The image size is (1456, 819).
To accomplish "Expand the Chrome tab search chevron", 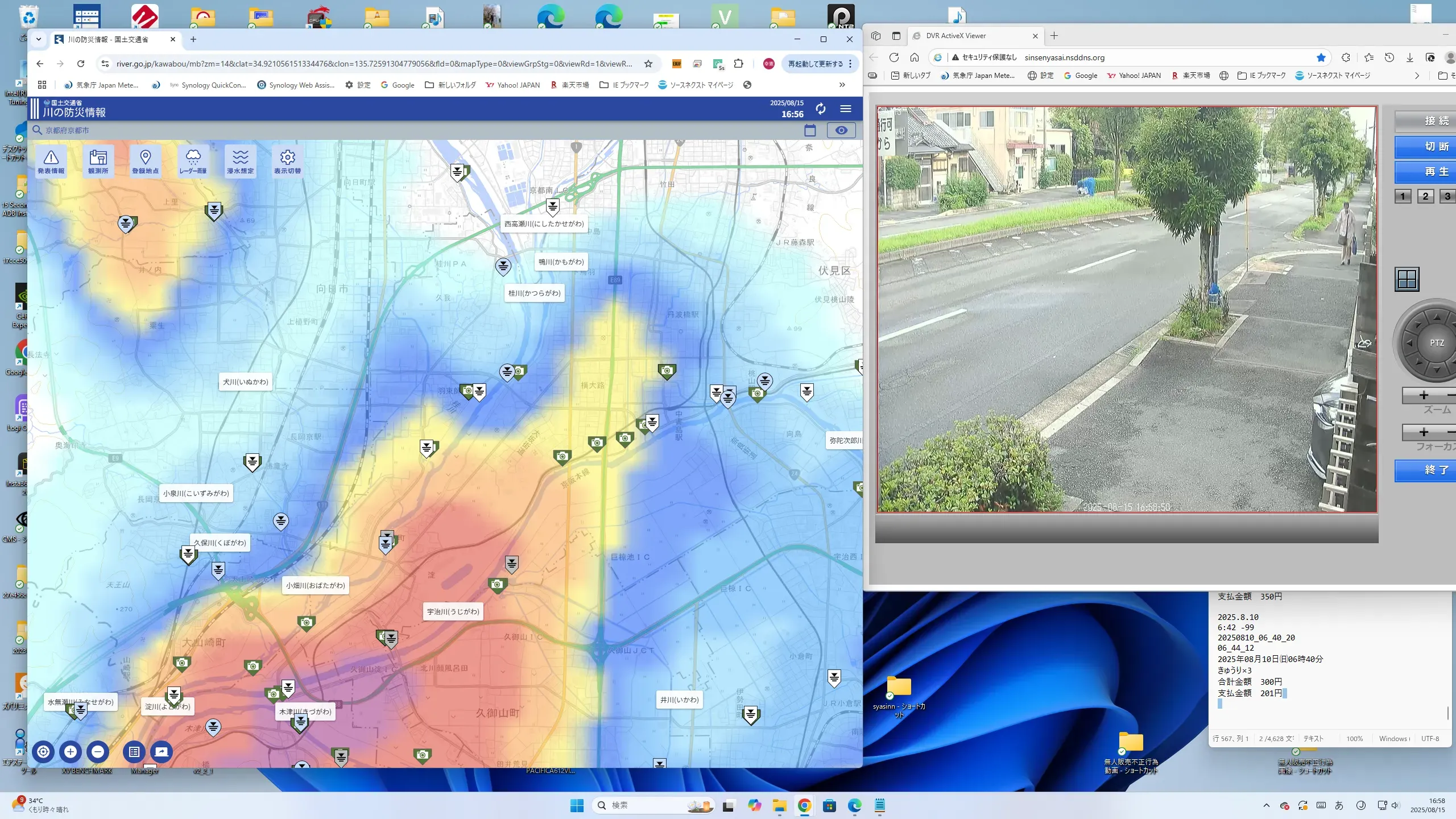I will (39, 39).
